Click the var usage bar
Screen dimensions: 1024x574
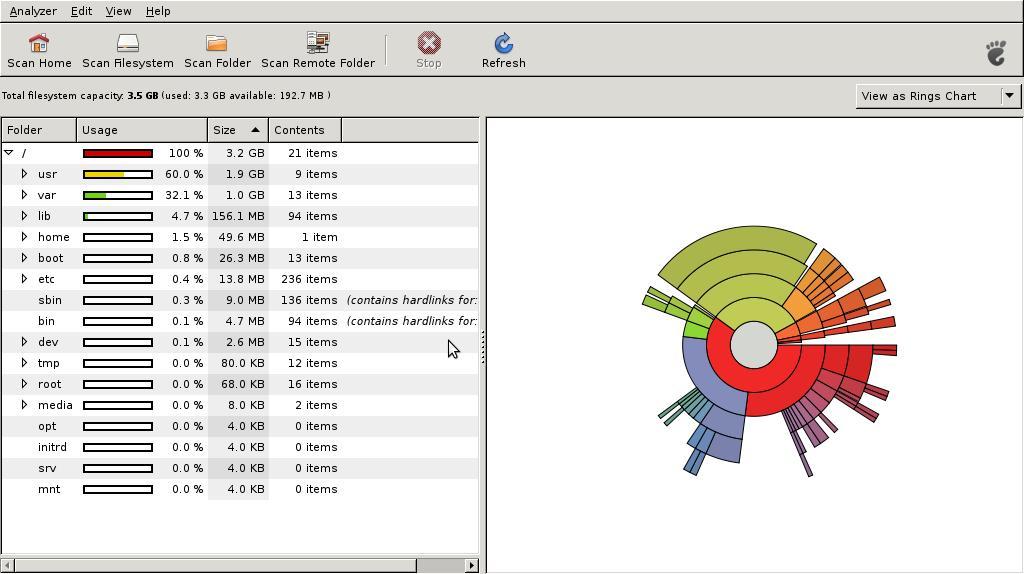click(118, 195)
